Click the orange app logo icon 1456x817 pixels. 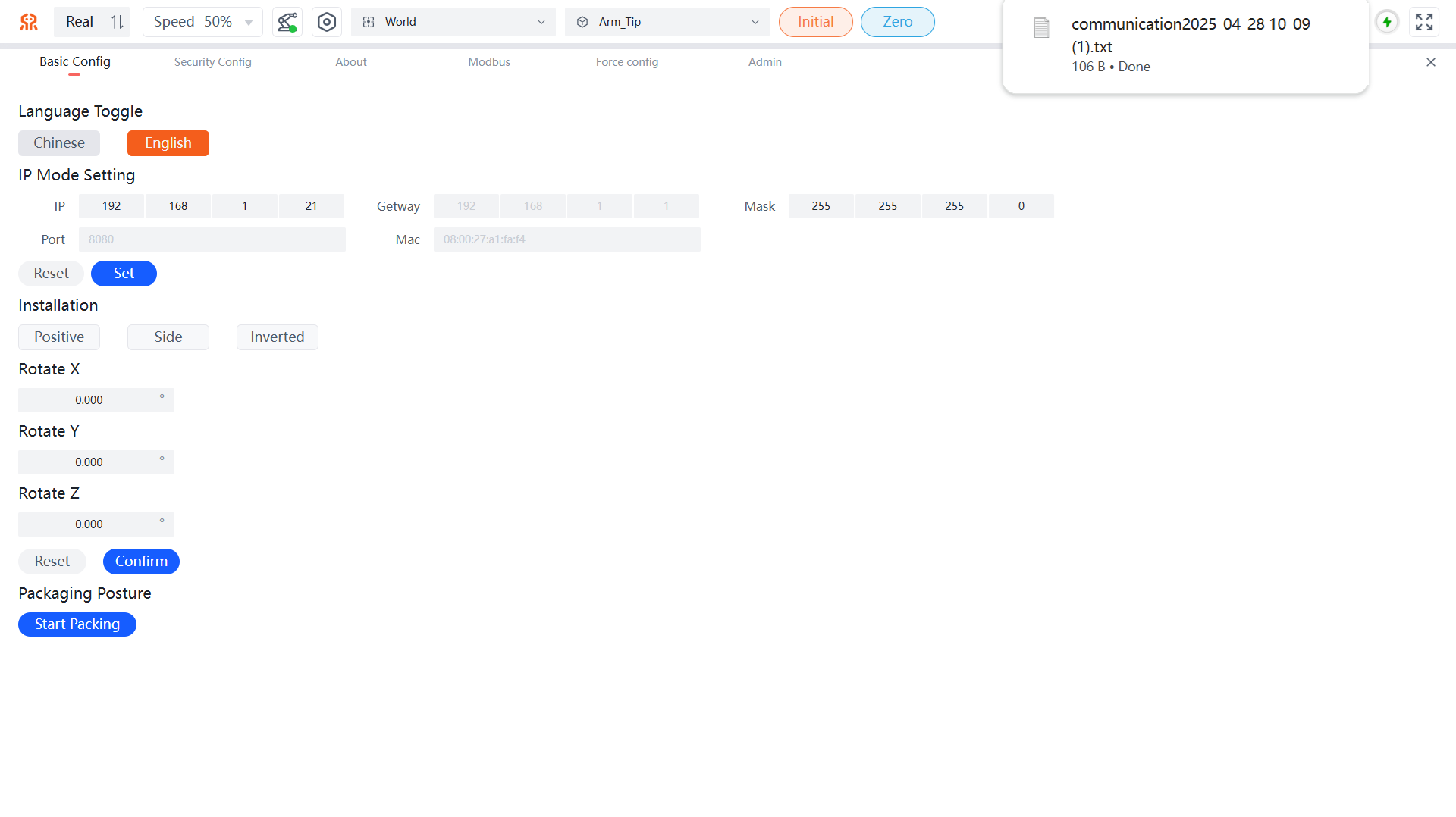[x=29, y=22]
